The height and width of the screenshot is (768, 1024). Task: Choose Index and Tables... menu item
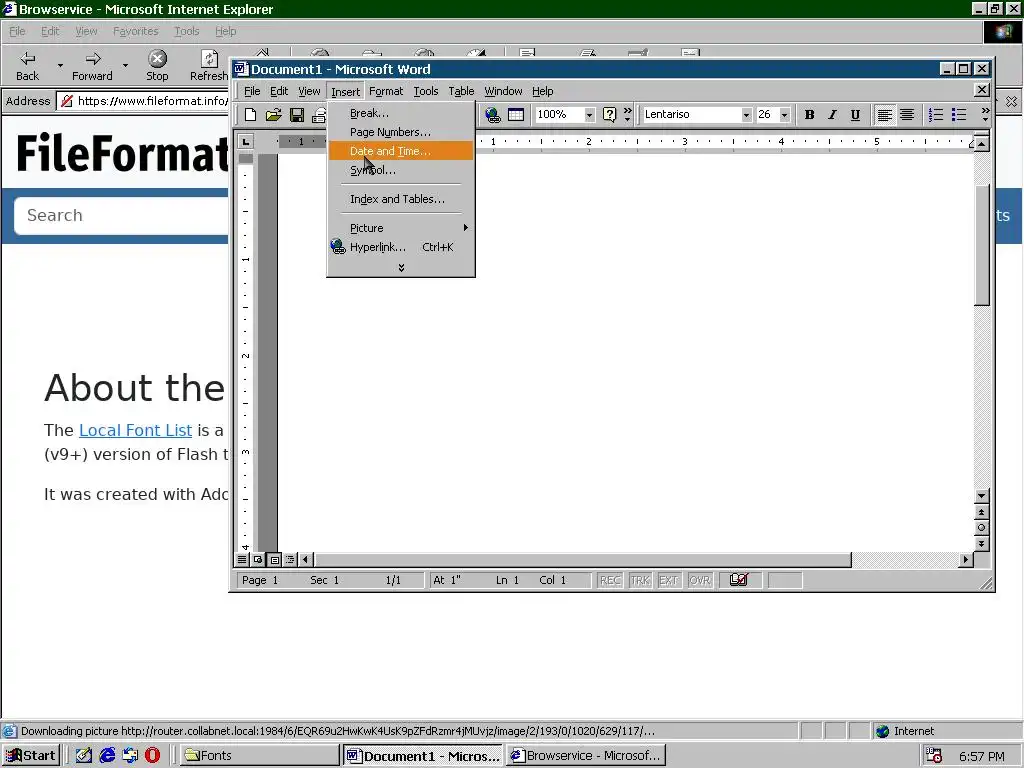[401, 199]
